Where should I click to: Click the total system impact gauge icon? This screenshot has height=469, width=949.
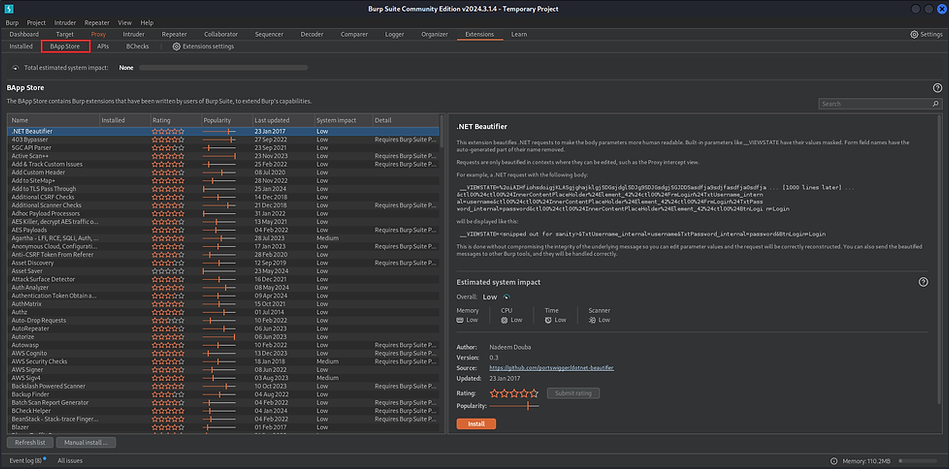tap(16, 68)
